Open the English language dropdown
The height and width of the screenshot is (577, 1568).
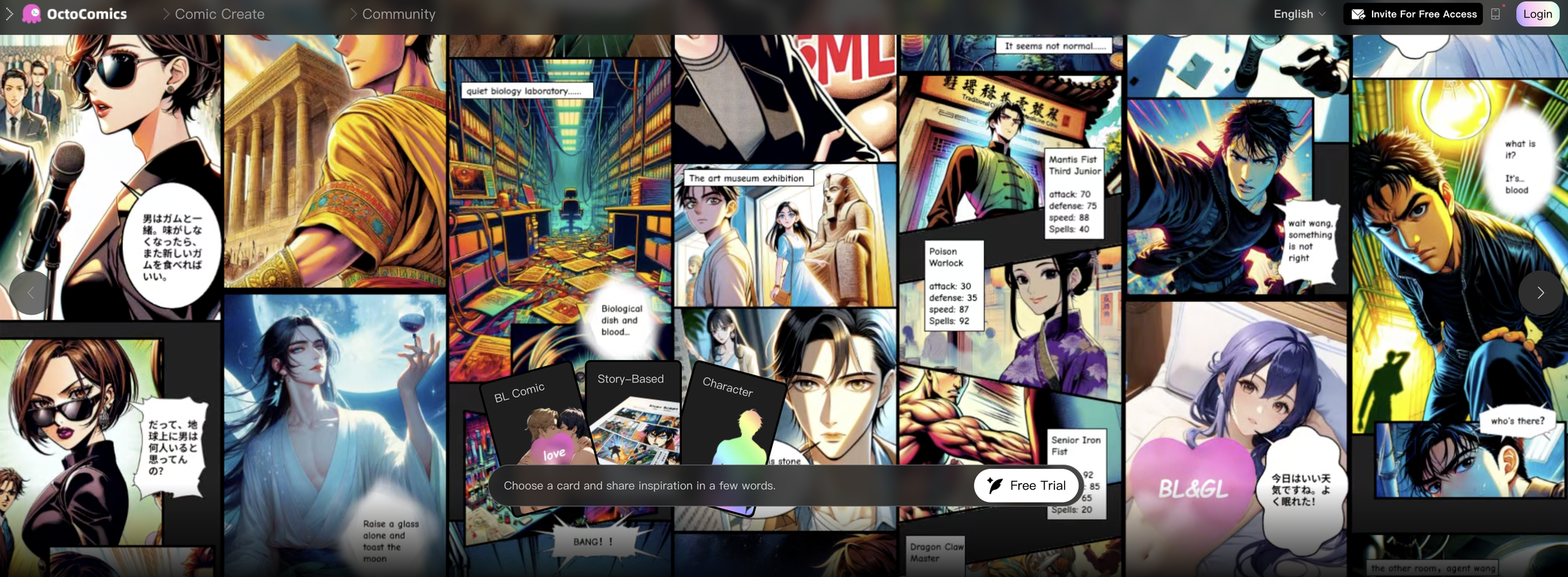[x=1299, y=14]
